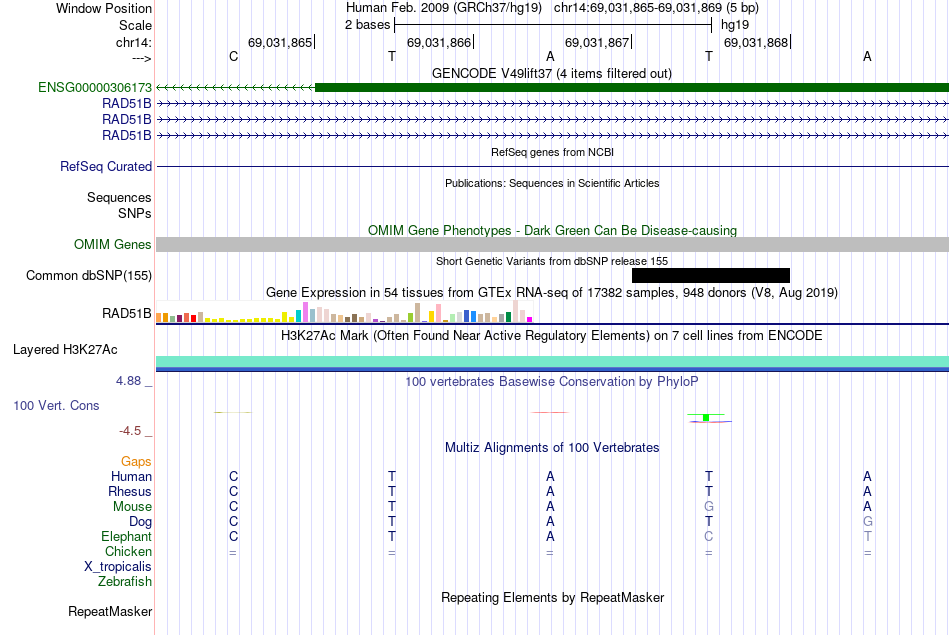This screenshot has width=950, height=635.
Task: Click the OMIM Genes track label
Action: (x=113, y=244)
